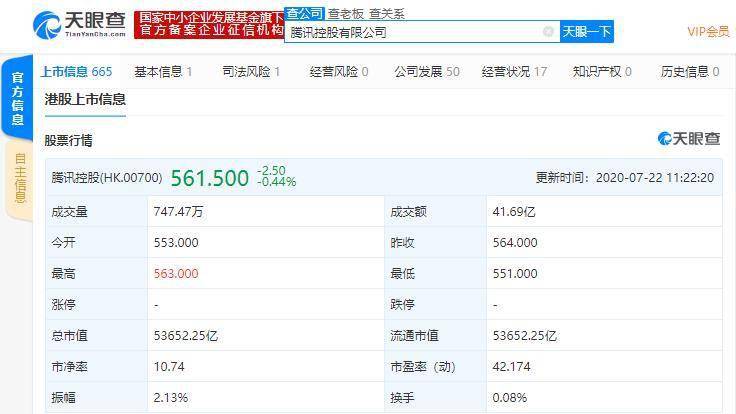Switch to the 知识产权 tab
The width and height of the screenshot is (736, 414).
(602, 71)
